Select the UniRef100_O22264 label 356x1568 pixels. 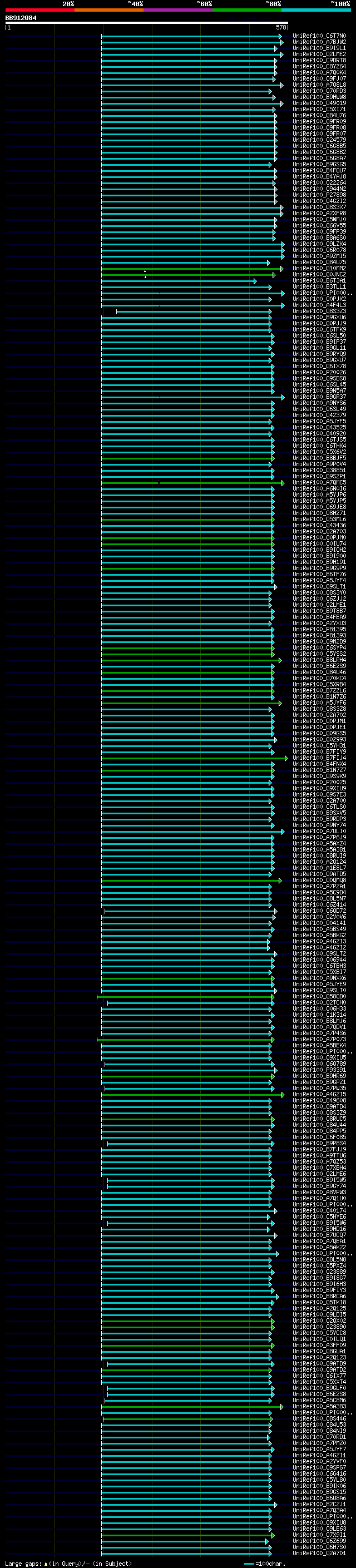[x=319, y=182]
